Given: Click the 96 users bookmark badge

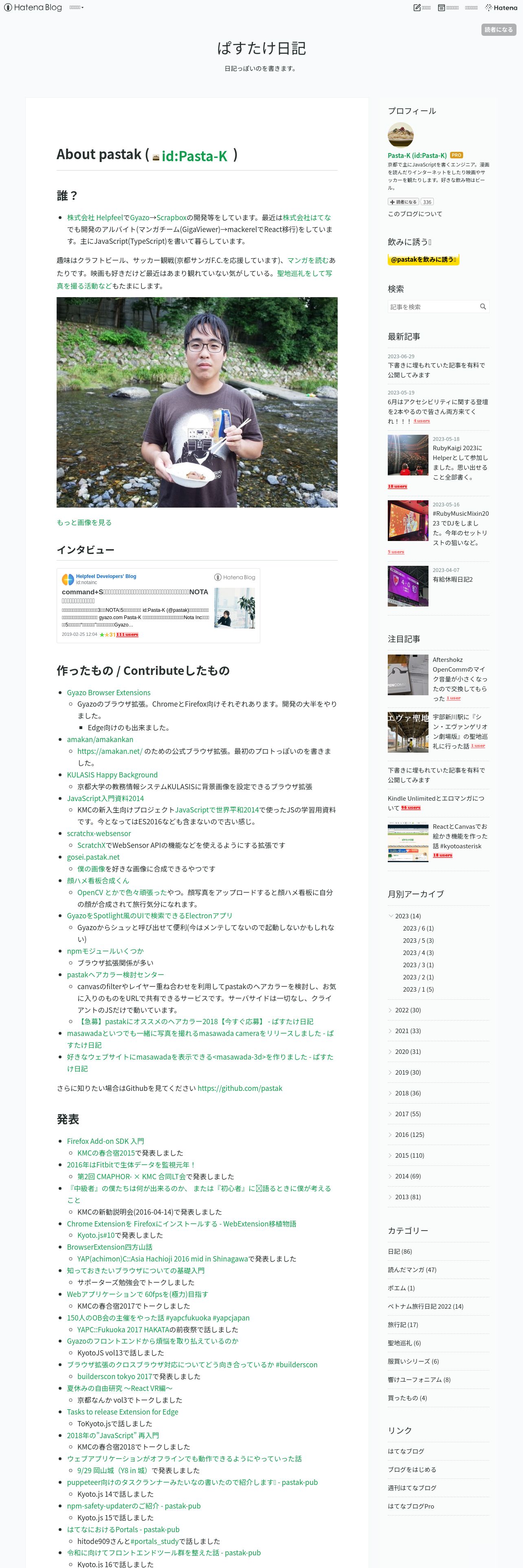Looking at the screenshot, I should [410, 807].
